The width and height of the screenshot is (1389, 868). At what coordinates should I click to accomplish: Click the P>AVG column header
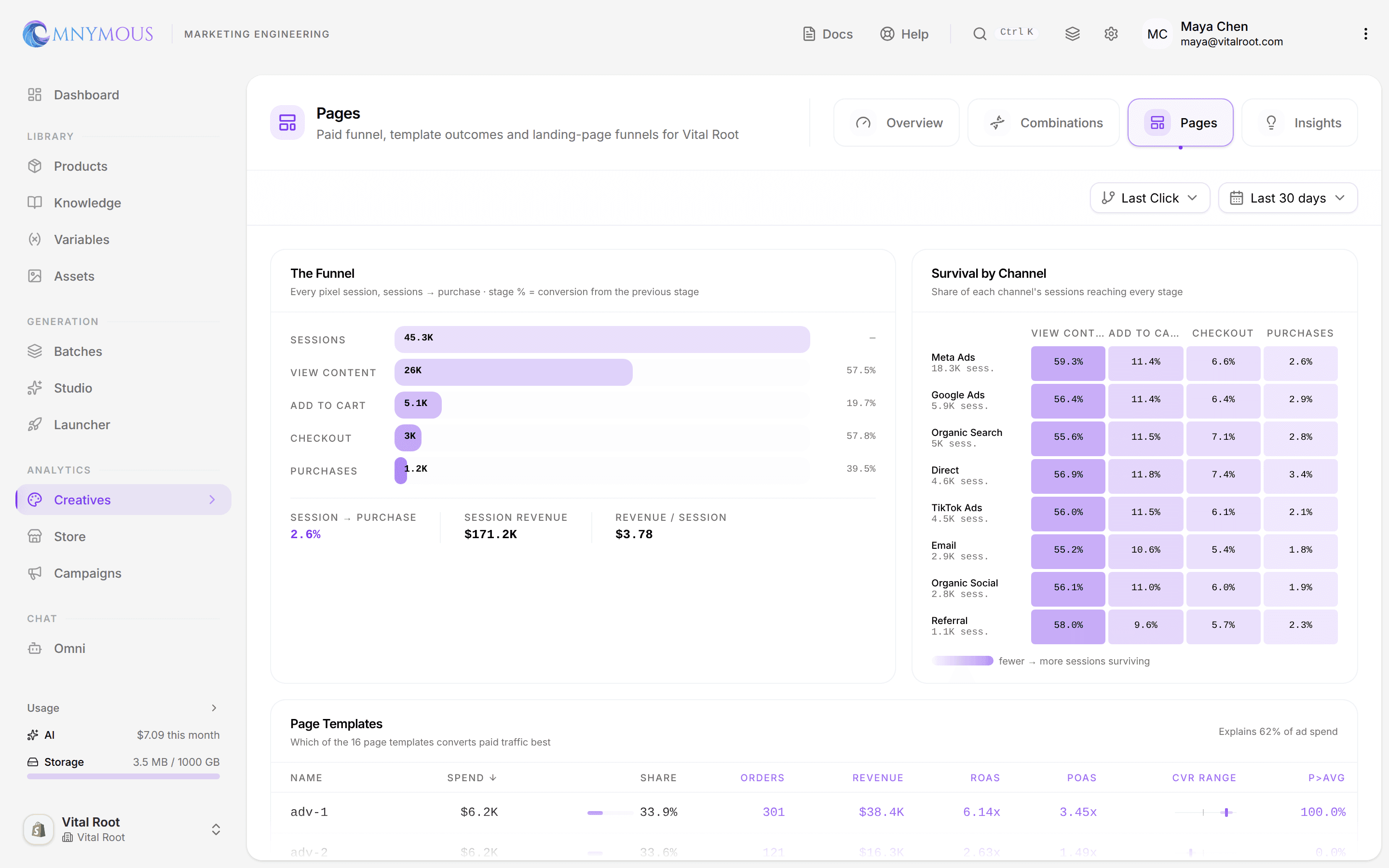[1326, 778]
